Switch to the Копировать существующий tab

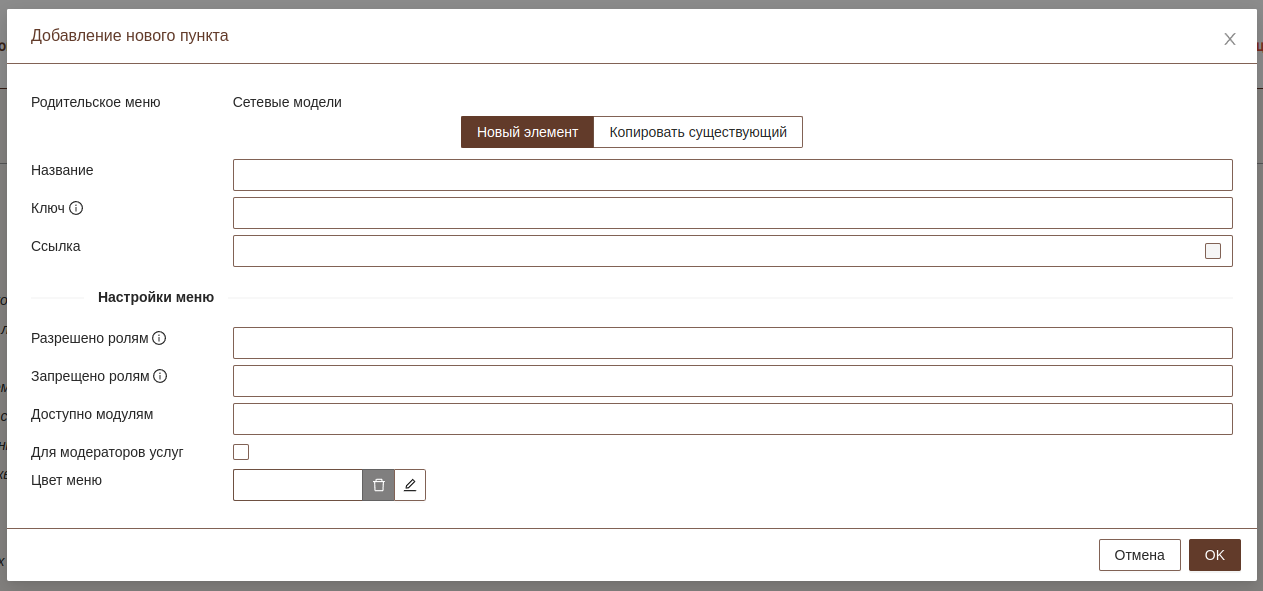(698, 132)
